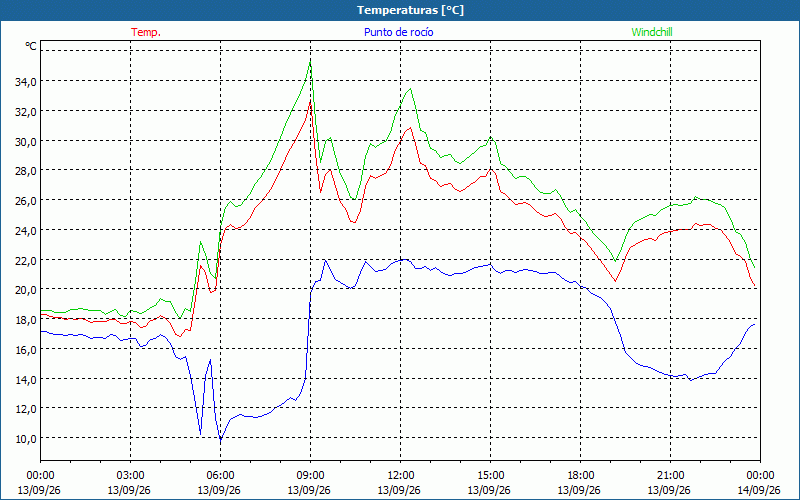
Task: Click the "10,0" y-axis value
Action: pyautogui.click(x=26, y=439)
